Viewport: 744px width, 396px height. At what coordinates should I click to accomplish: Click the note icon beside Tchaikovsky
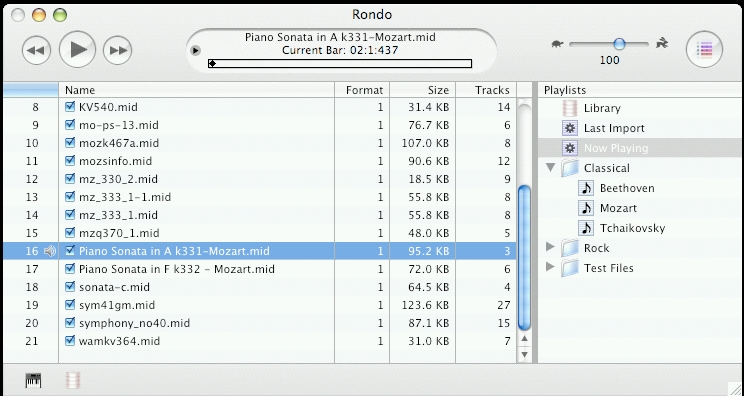pyautogui.click(x=586, y=228)
